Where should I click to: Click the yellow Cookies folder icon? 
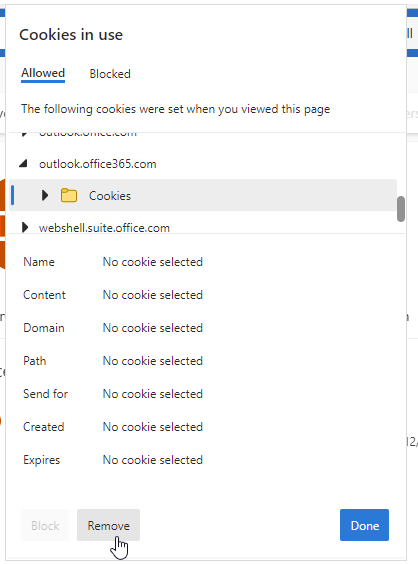[x=69, y=195]
